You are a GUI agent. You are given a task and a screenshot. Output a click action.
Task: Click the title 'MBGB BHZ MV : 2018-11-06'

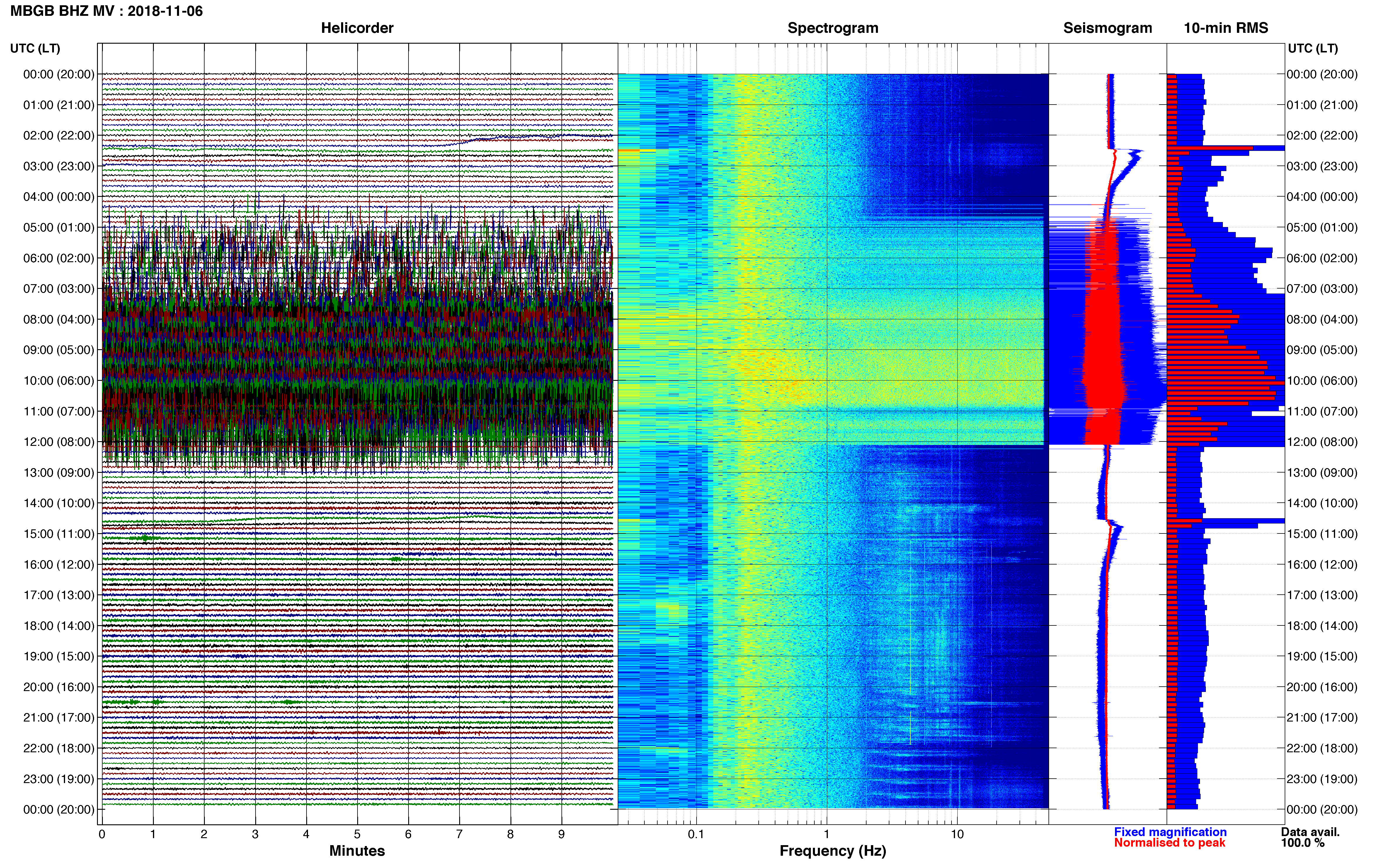point(106,11)
